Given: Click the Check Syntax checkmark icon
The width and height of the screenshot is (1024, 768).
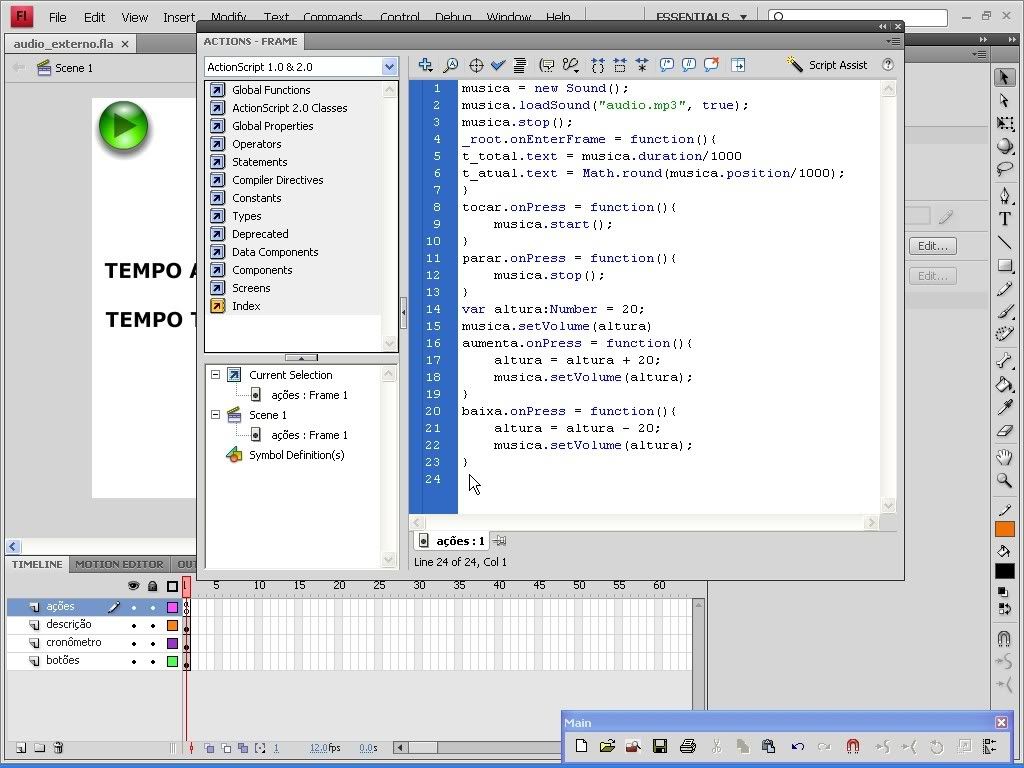Looking at the screenshot, I should coord(498,65).
